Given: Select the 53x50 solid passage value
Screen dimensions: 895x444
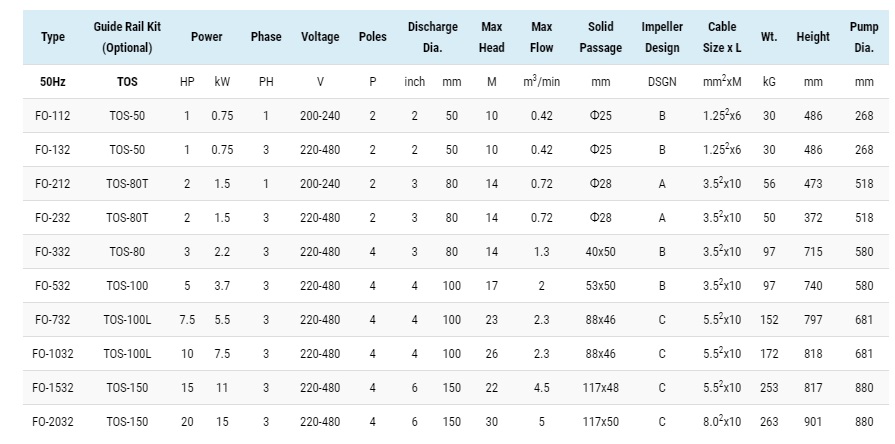Looking at the screenshot, I should 600,286.
